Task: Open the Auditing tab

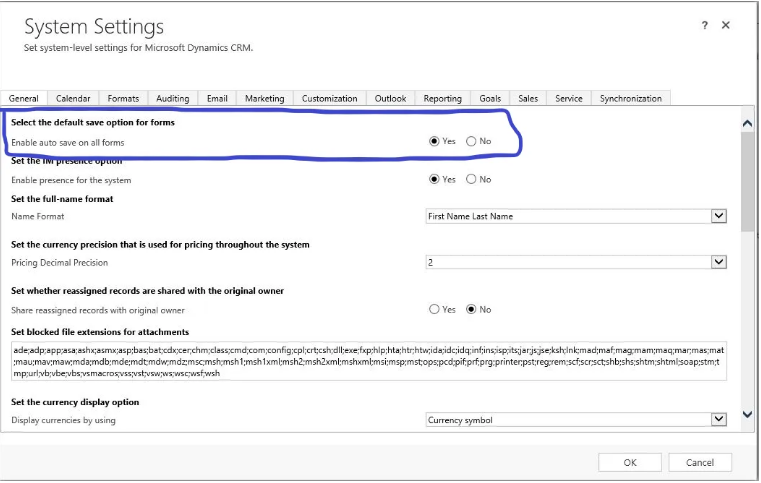Action: click(x=173, y=98)
